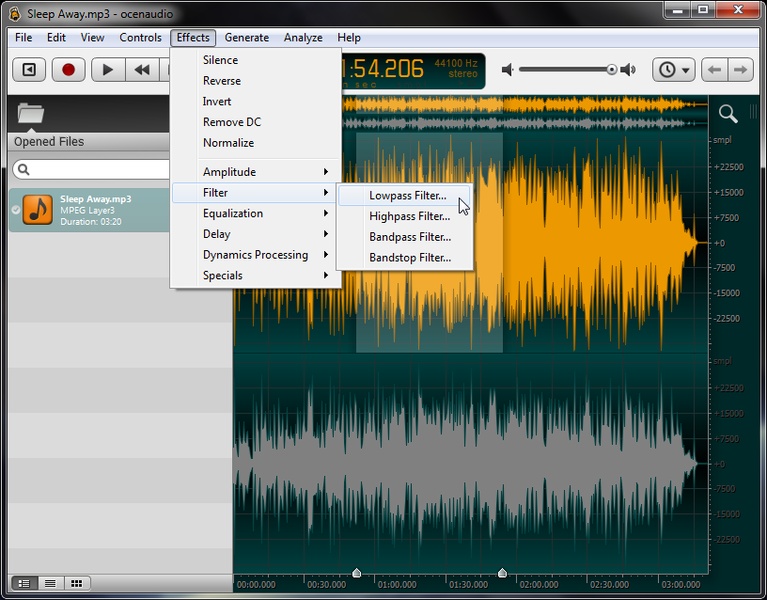Click the back arrow navigation button

click(x=713, y=70)
